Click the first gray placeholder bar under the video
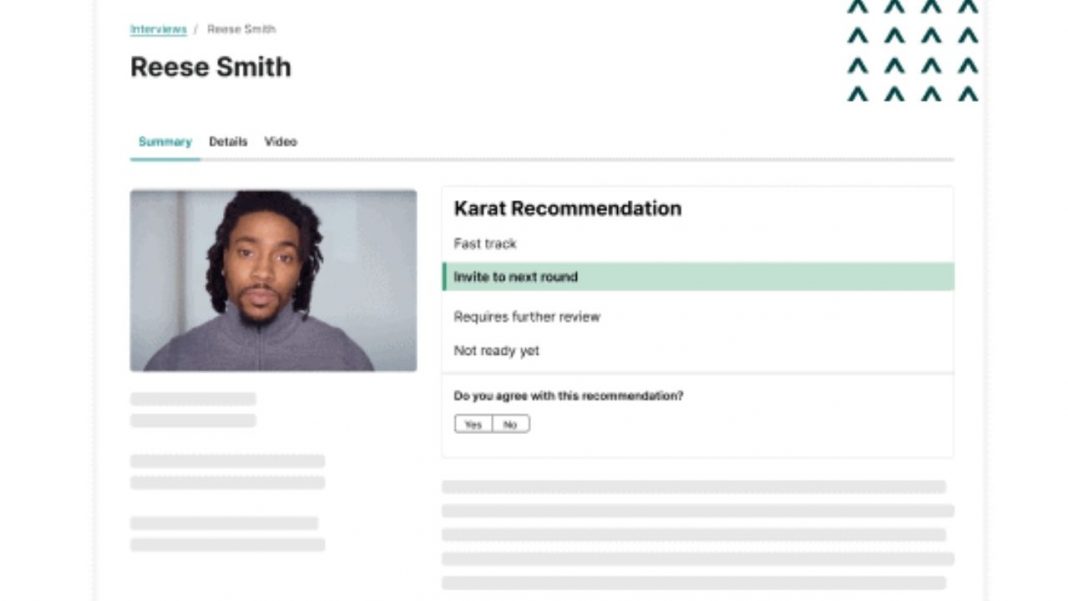Screen dimensions: 1068x601 (193, 399)
